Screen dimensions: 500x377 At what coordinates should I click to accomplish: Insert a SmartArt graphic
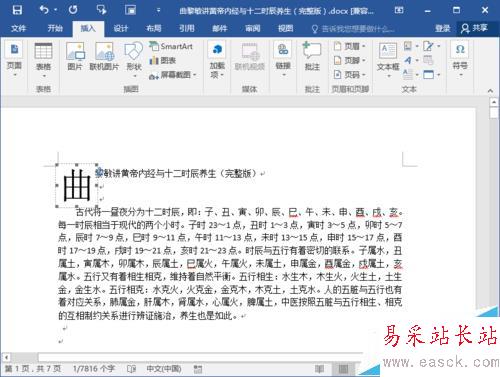pyautogui.click(x=171, y=46)
